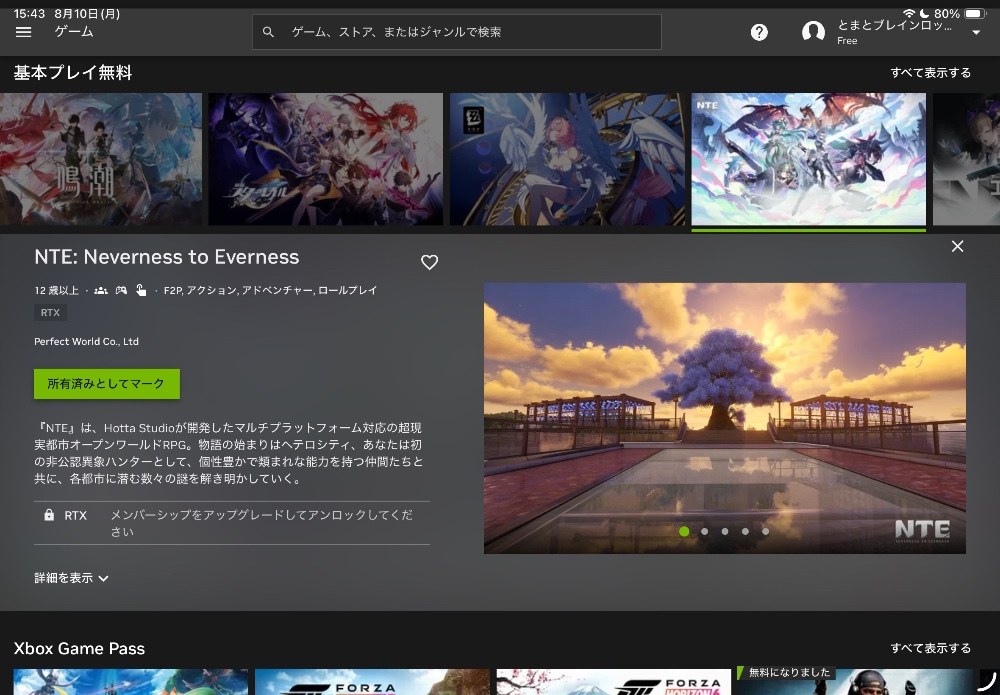This screenshot has width=1000, height=695.
Task: Click the NTE screenshot preview image
Action: (724, 418)
